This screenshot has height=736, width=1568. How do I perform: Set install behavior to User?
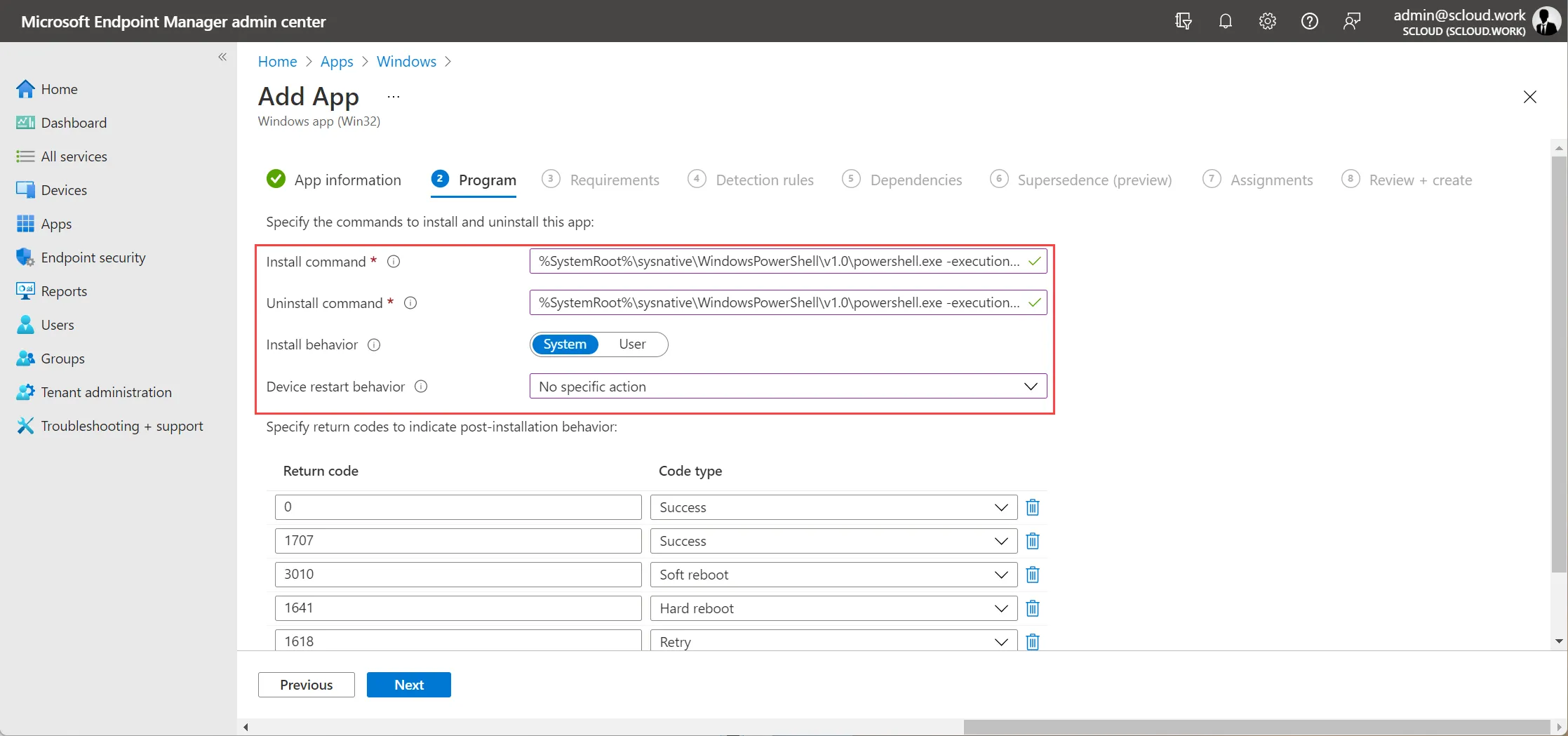[632, 344]
